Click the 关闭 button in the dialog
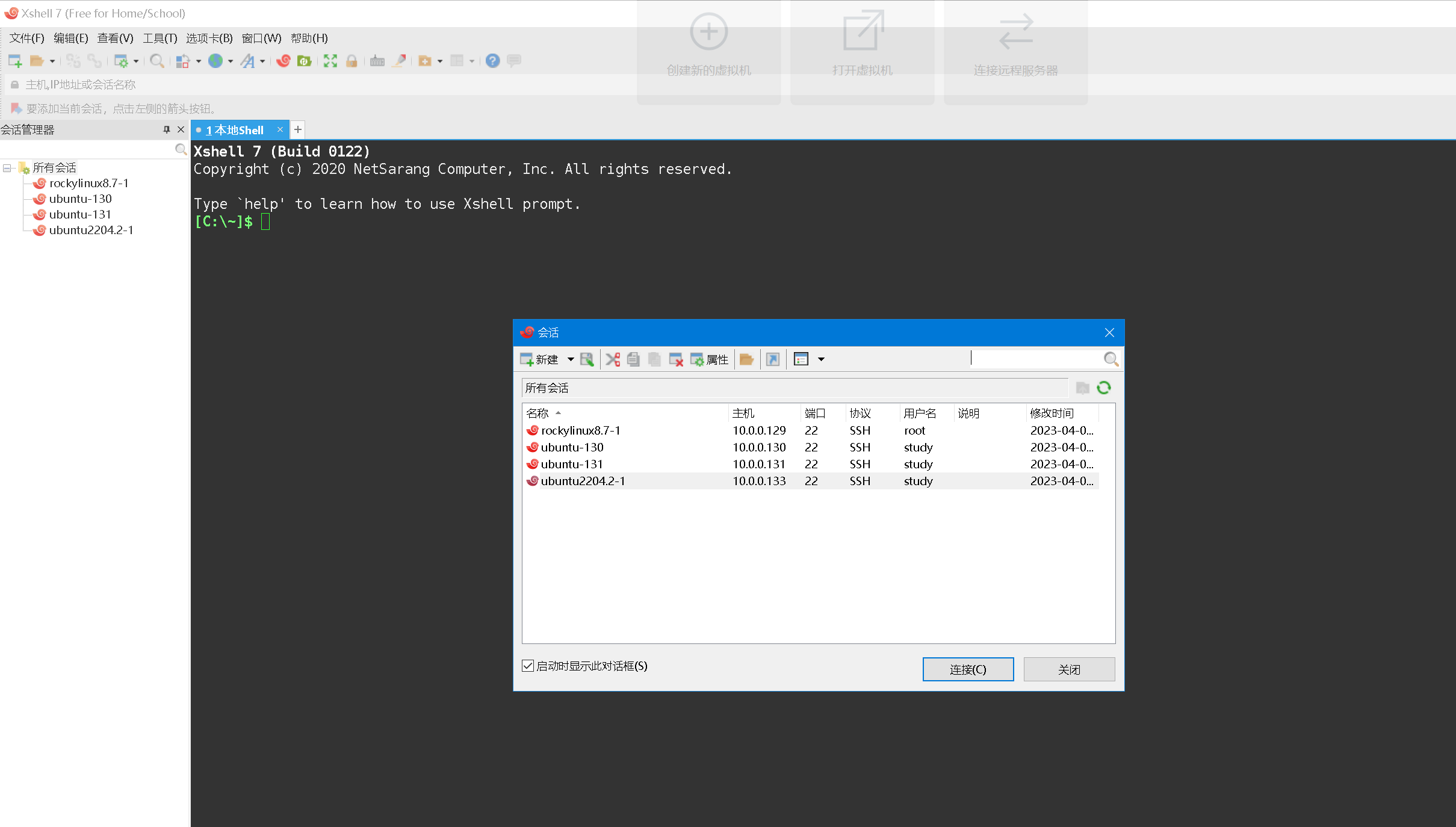Screen dimensions: 1456x827 pos(1069,669)
